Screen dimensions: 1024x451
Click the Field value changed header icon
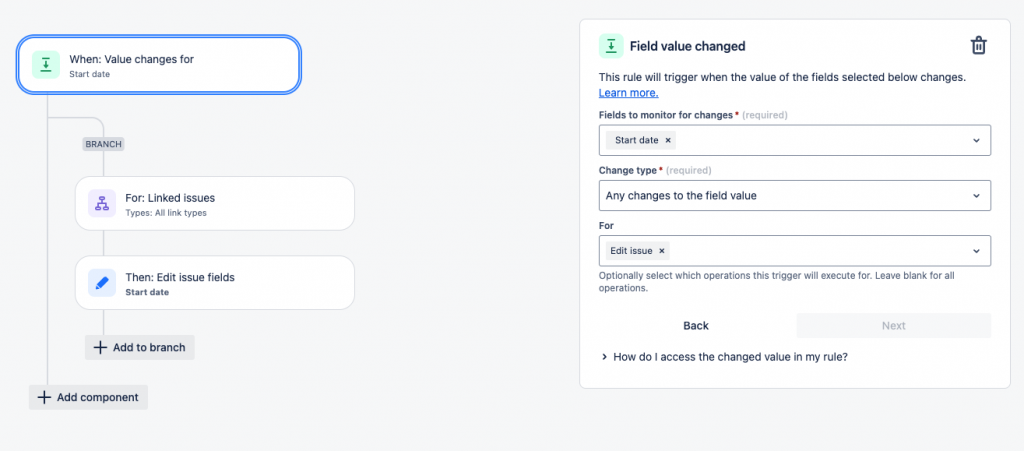point(611,46)
